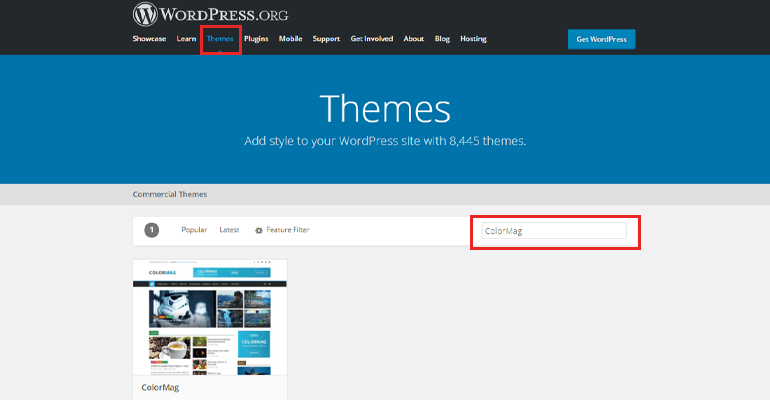Switch to the Popular themes tab
Viewport: 770px width, 400px height.
194,230
